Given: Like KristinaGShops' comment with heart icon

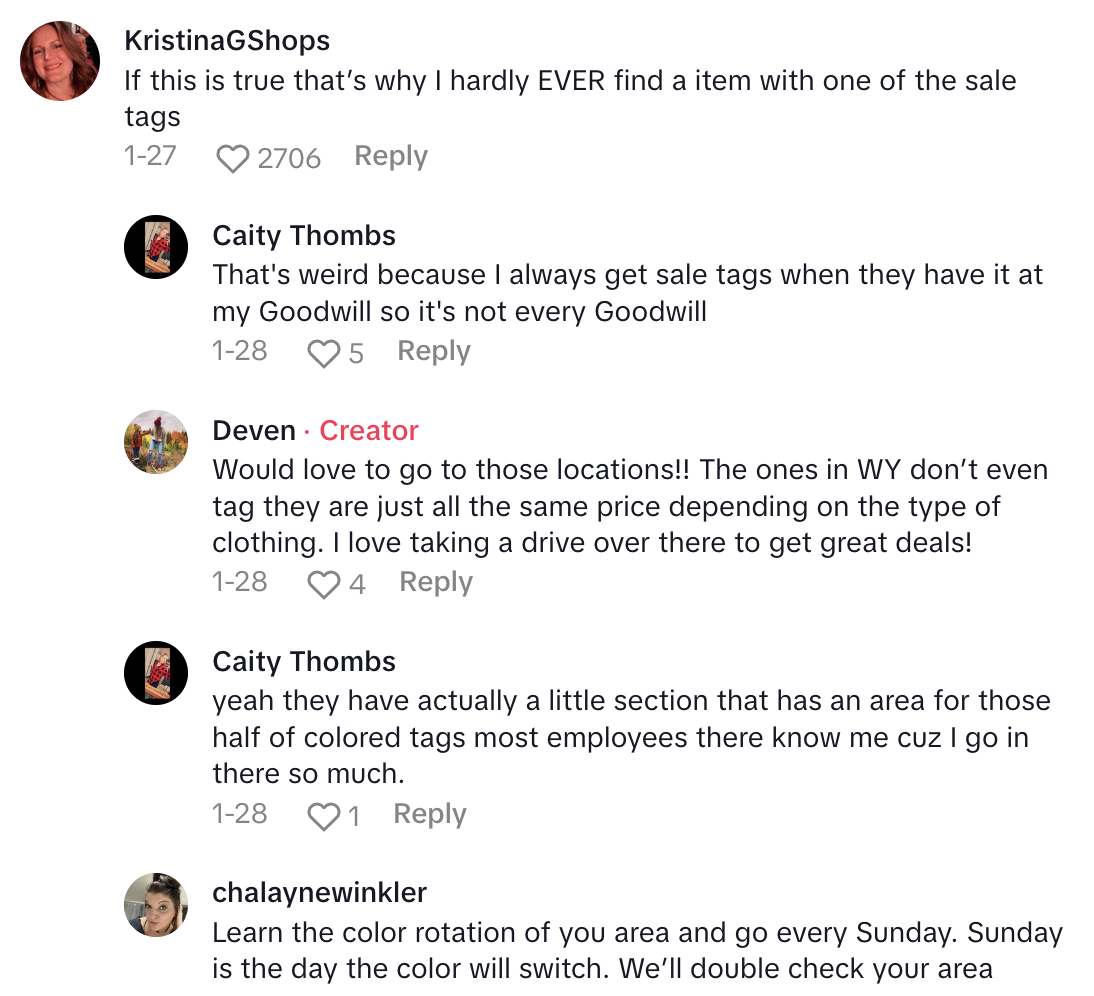Looking at the screenshot, I should [232, 159].
